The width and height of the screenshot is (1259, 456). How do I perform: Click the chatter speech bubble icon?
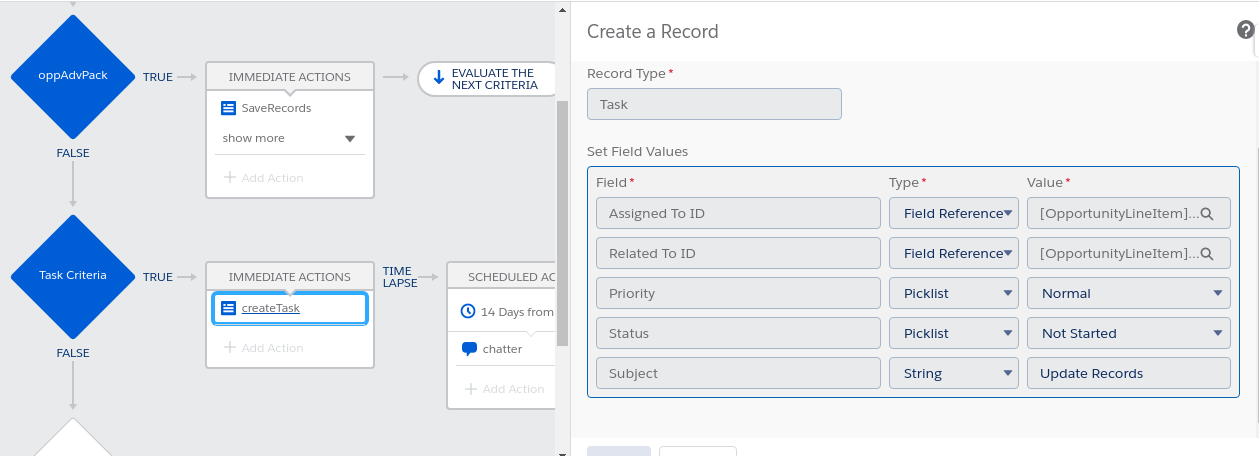[x=469, y=349]
